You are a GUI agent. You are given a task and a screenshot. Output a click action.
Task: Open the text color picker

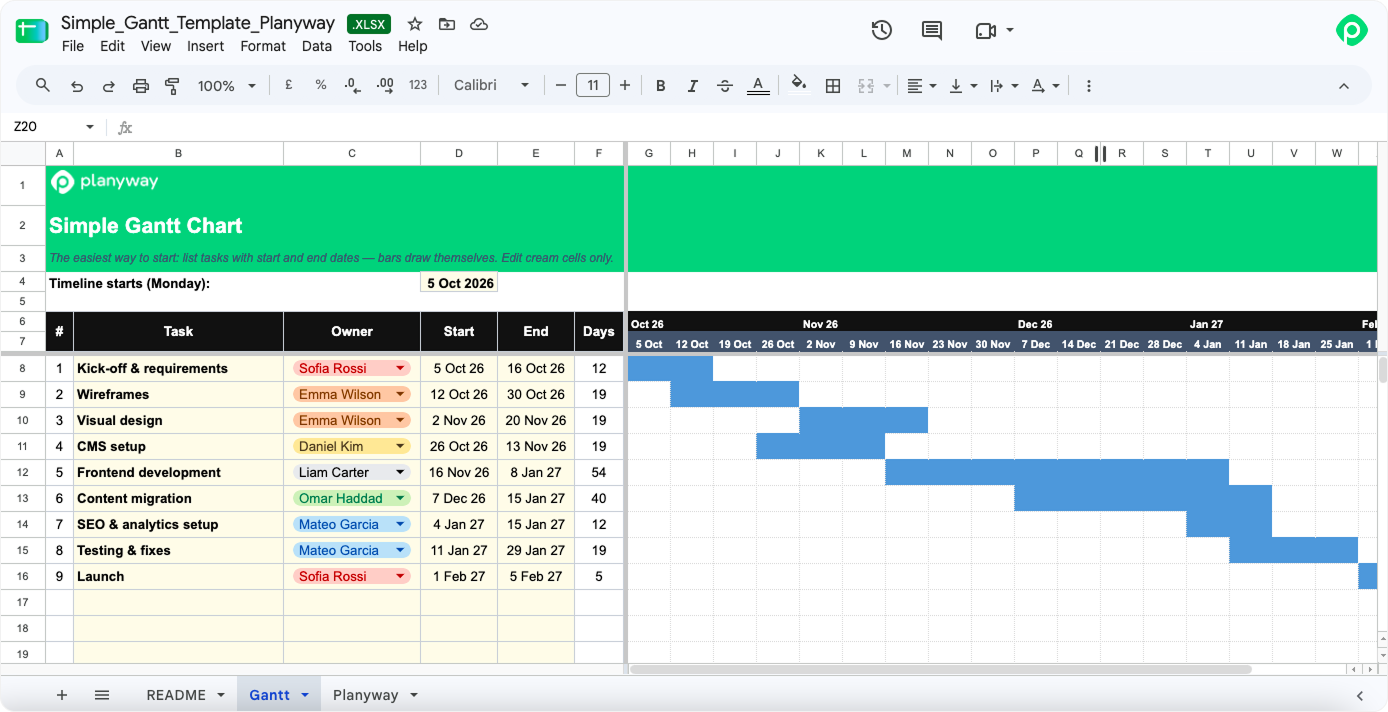tap(758, 86)
